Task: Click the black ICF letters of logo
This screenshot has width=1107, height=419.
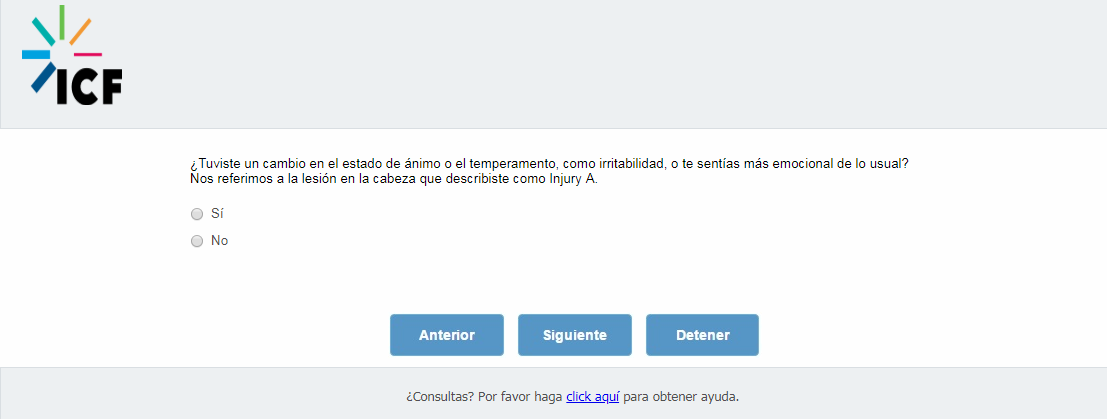Action: point(89,87)
